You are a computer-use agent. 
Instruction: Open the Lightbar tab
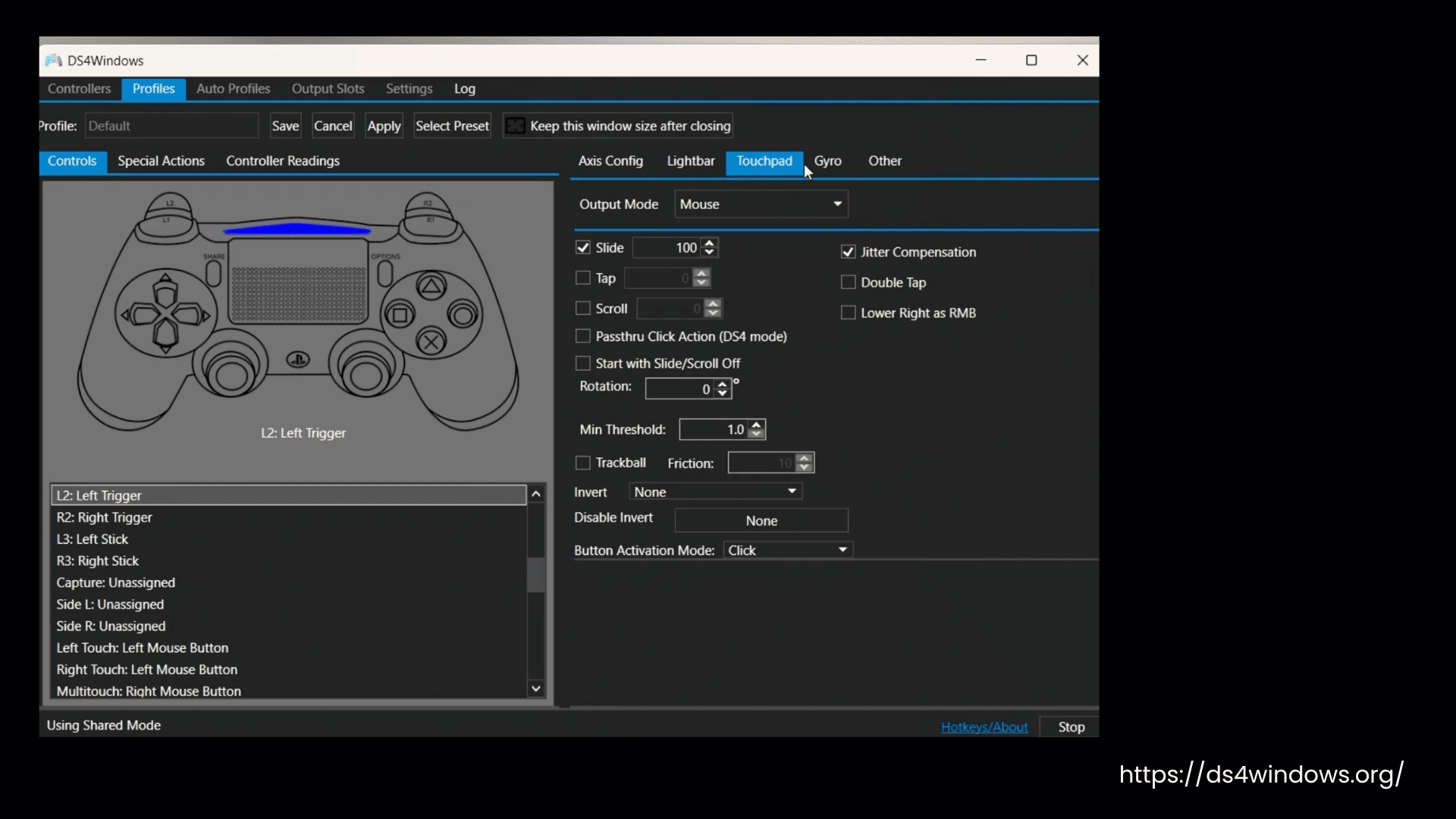click(690, 161)
